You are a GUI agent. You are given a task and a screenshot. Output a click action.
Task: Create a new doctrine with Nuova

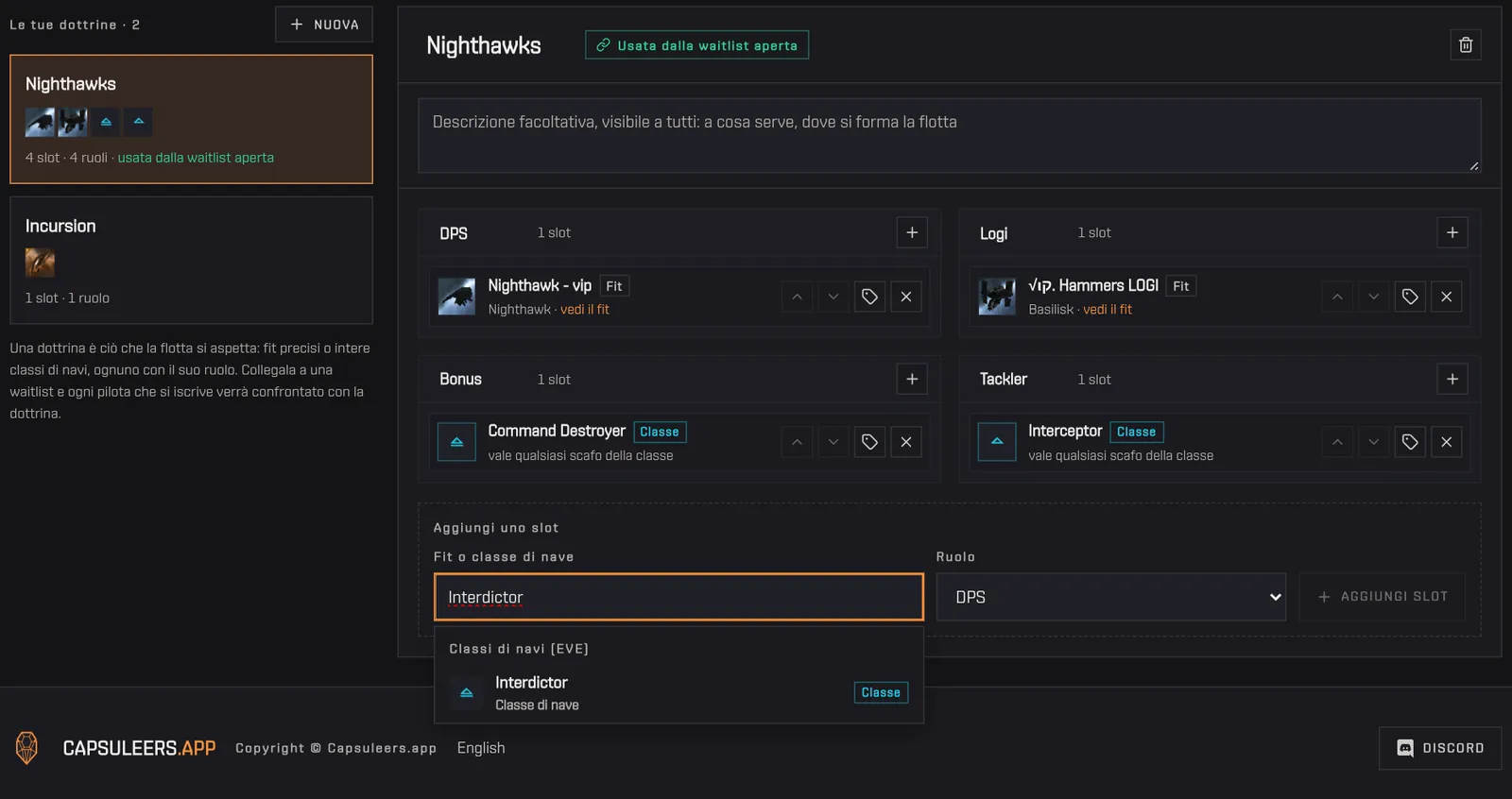(324, 25)
